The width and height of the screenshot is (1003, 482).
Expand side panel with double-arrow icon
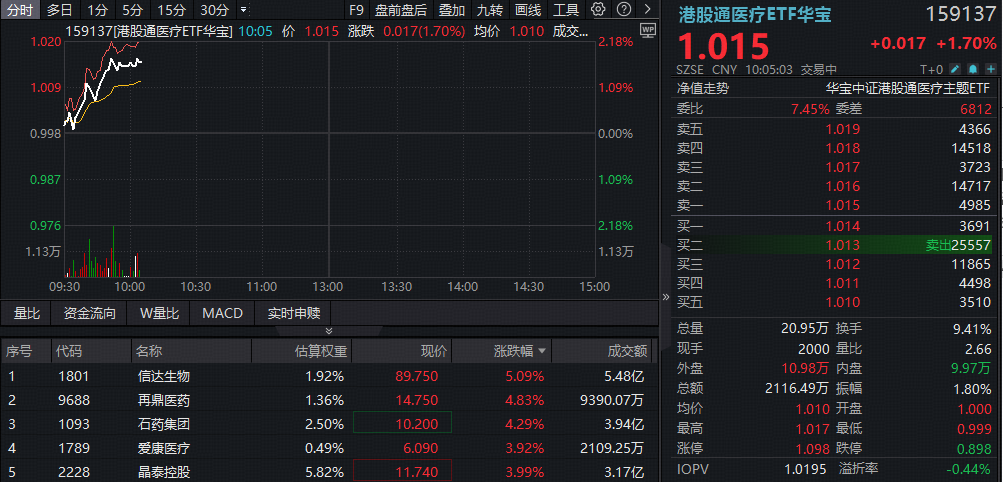665,297
